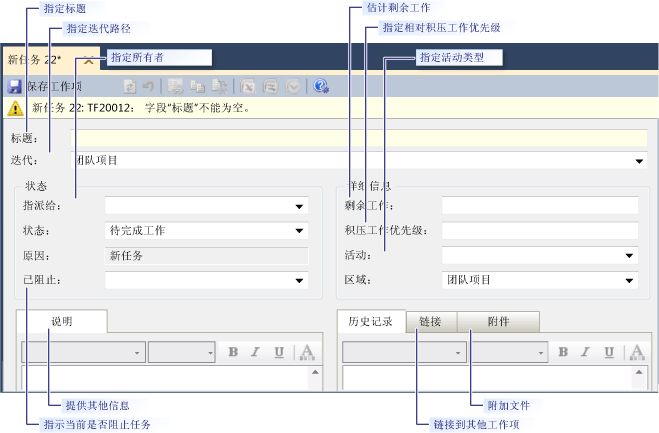The image size is (659, 433).
Task: Toggle Bold in the 历史记录 editor toolbar
Action: point(563,352)
